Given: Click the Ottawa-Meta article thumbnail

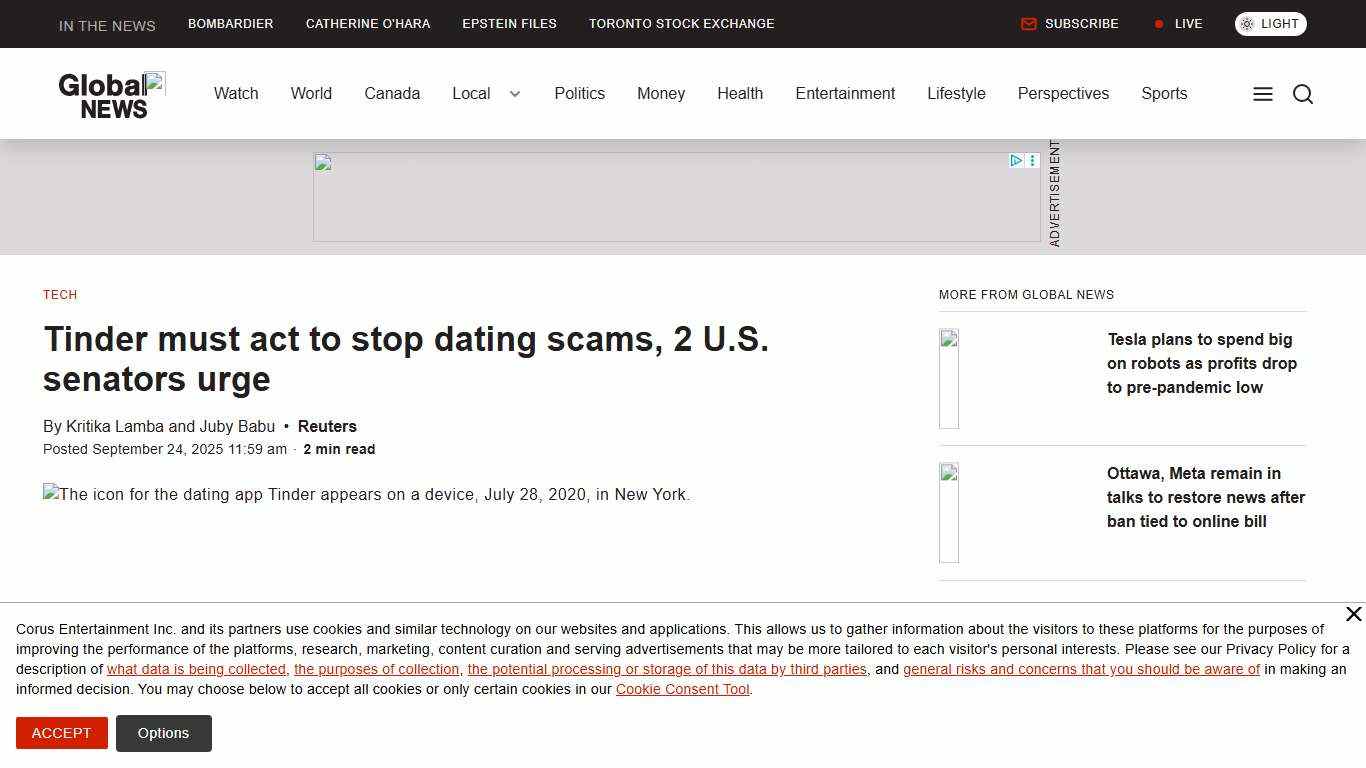Looking at the screenshot, I should (948, 512).
